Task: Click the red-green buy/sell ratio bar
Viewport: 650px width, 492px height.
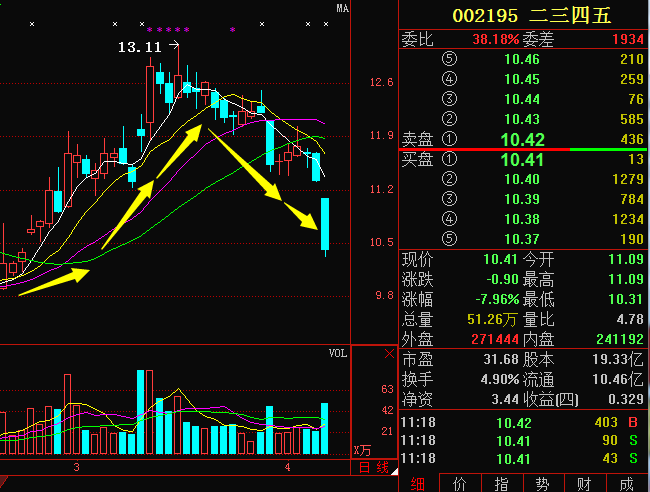Action: pos(523,149)
